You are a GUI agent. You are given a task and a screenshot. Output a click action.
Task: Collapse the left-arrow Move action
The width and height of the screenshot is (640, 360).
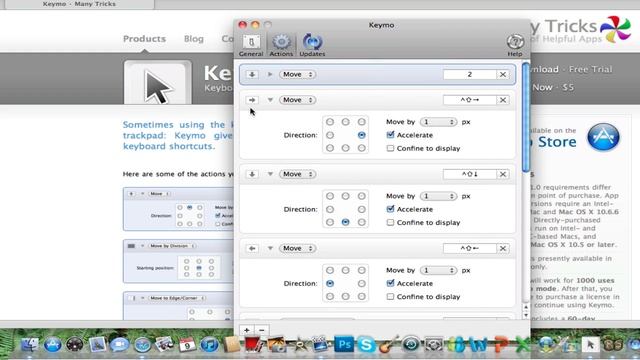coord(270,248)
